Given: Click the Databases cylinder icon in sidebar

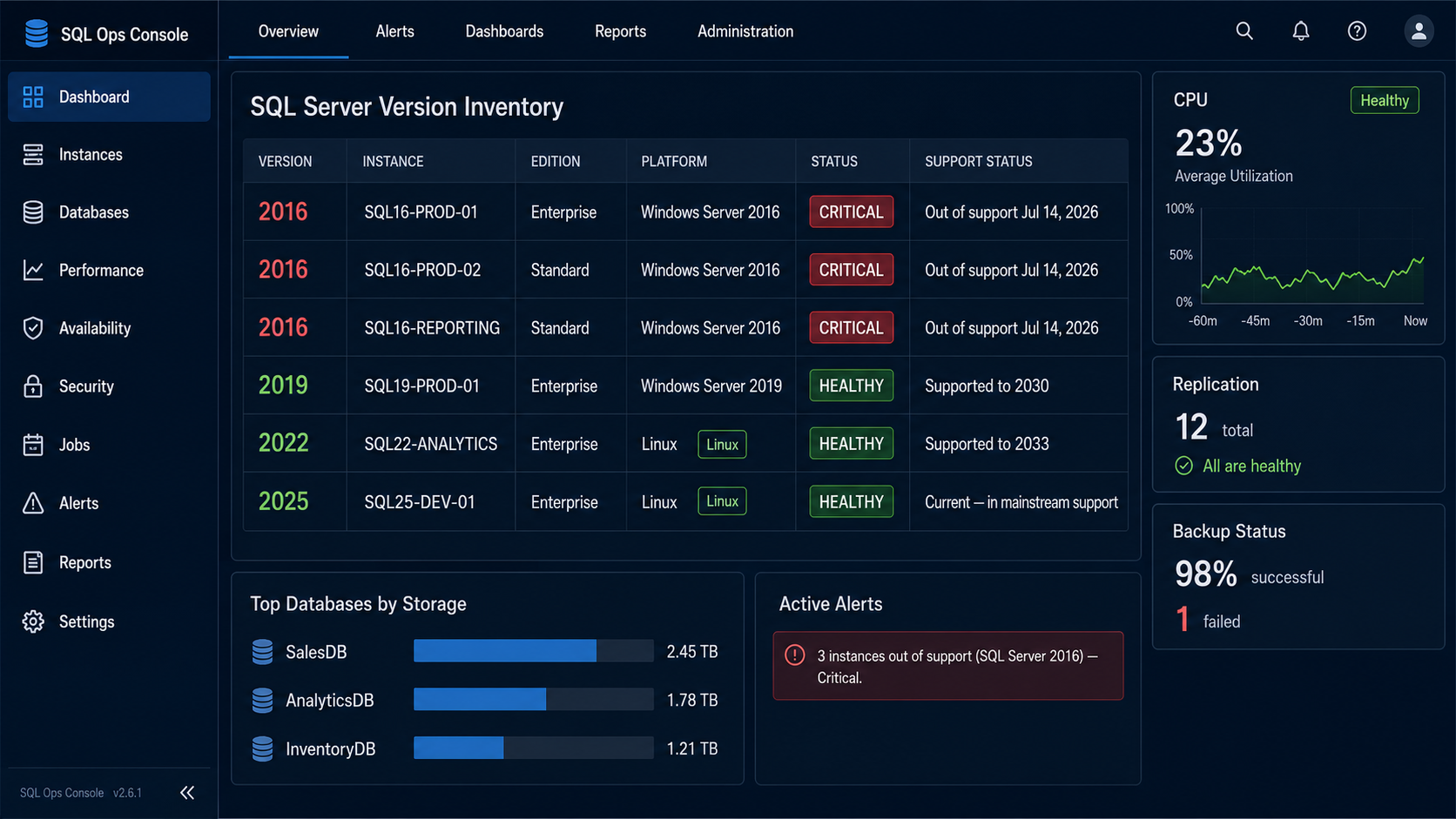Looking at the screenshot, I should pyautogui.click(x=33, y=212).
